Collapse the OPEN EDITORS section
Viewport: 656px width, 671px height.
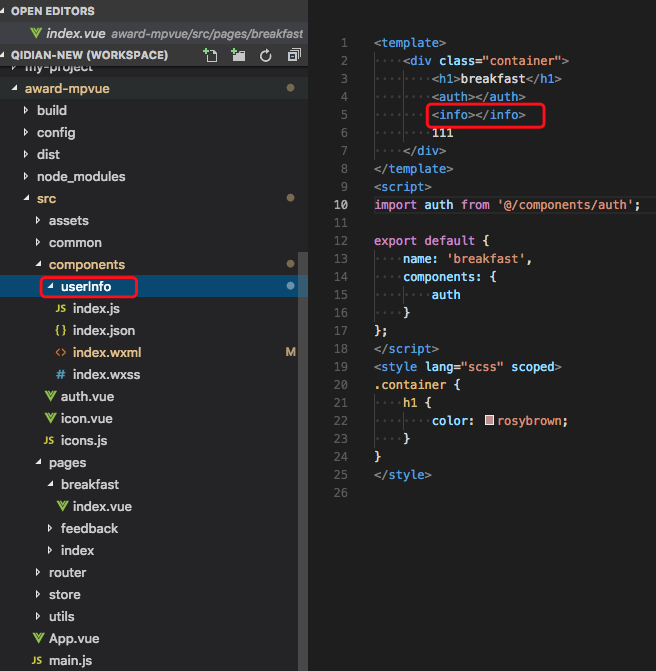coord(3,11)
